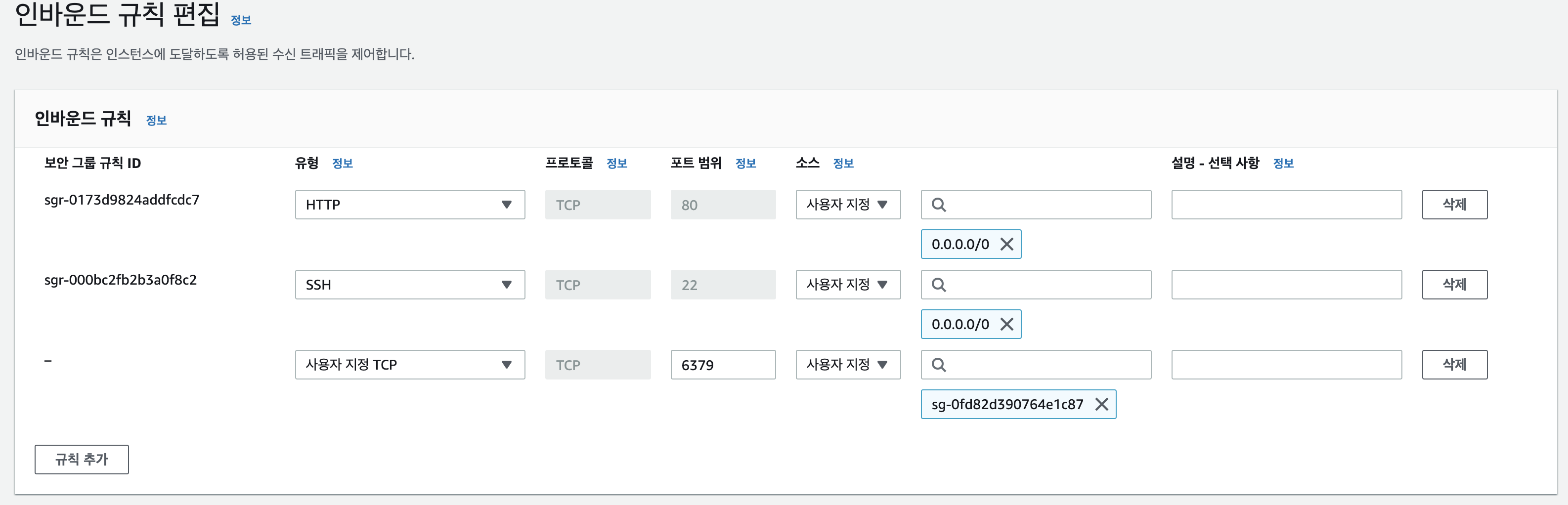This screenshot has width=1568, height=505.
Task: Click the 0.0.0.0/0 tag label in HTTP row
Action: (x=960, y=244)
